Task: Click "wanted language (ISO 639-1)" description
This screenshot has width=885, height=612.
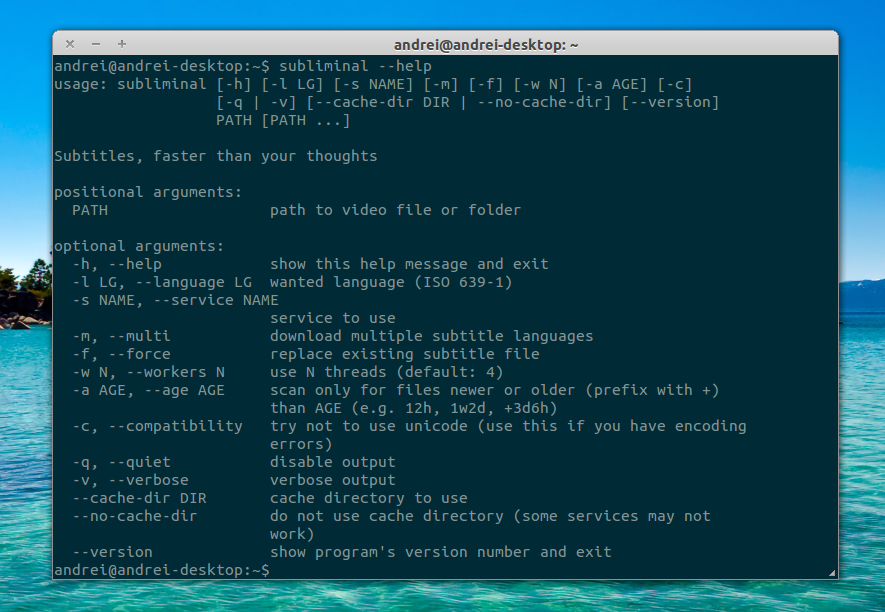Action: click(391, 282)
